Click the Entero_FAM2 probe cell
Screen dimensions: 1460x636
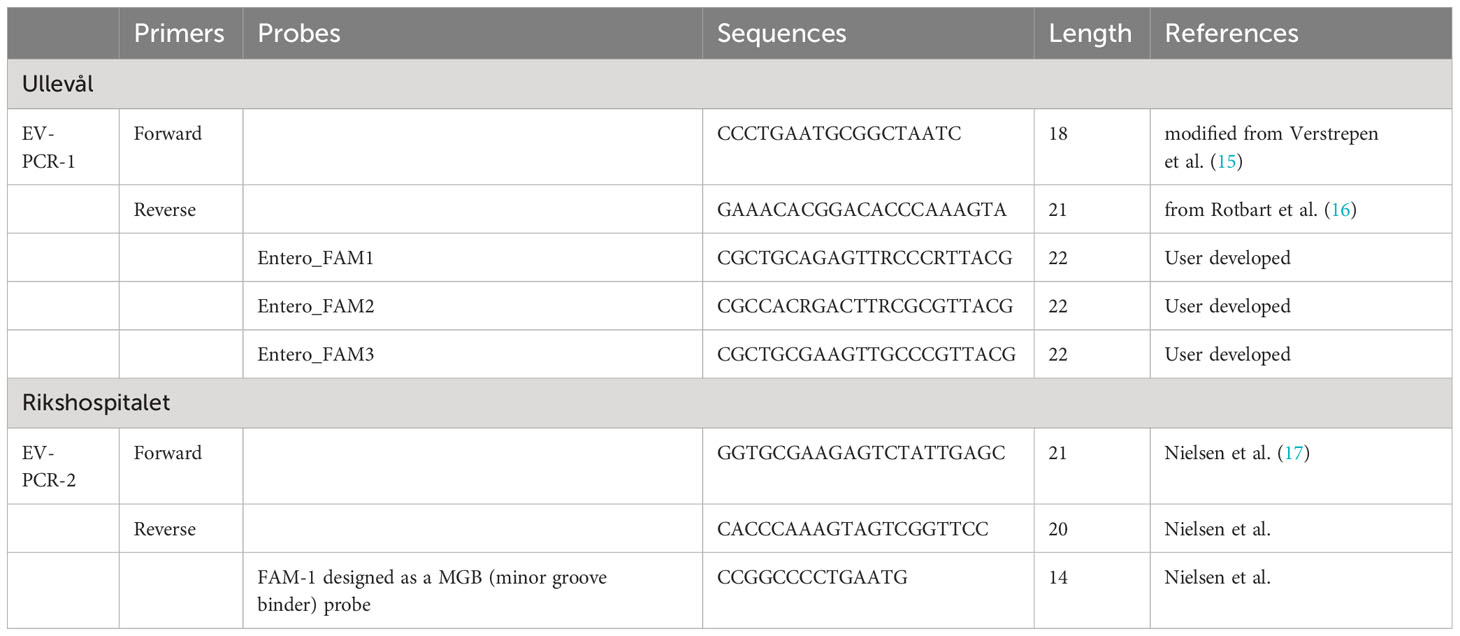pyautogui.click(x=472, y=305)
